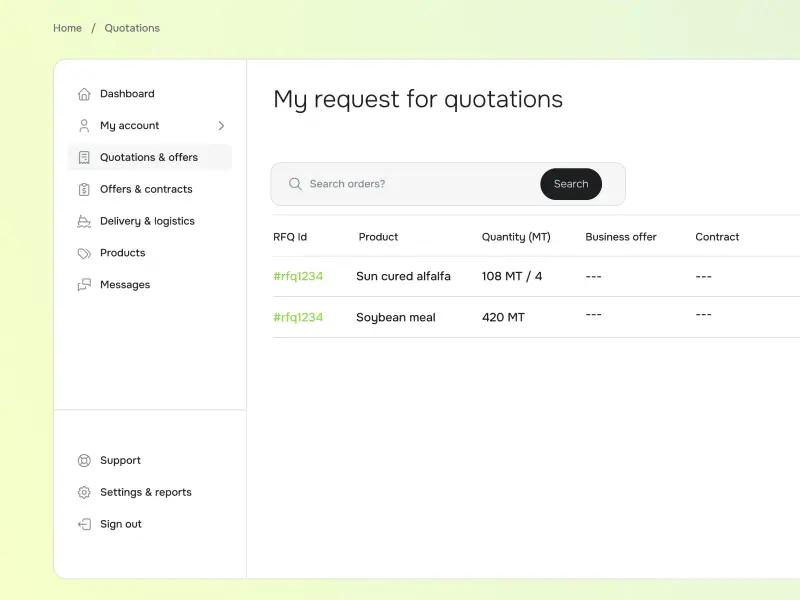The width and height of the screenshot is (800, 600).
Task: Click the Delivery & logistics ship icon
Action: coord(84,221)
